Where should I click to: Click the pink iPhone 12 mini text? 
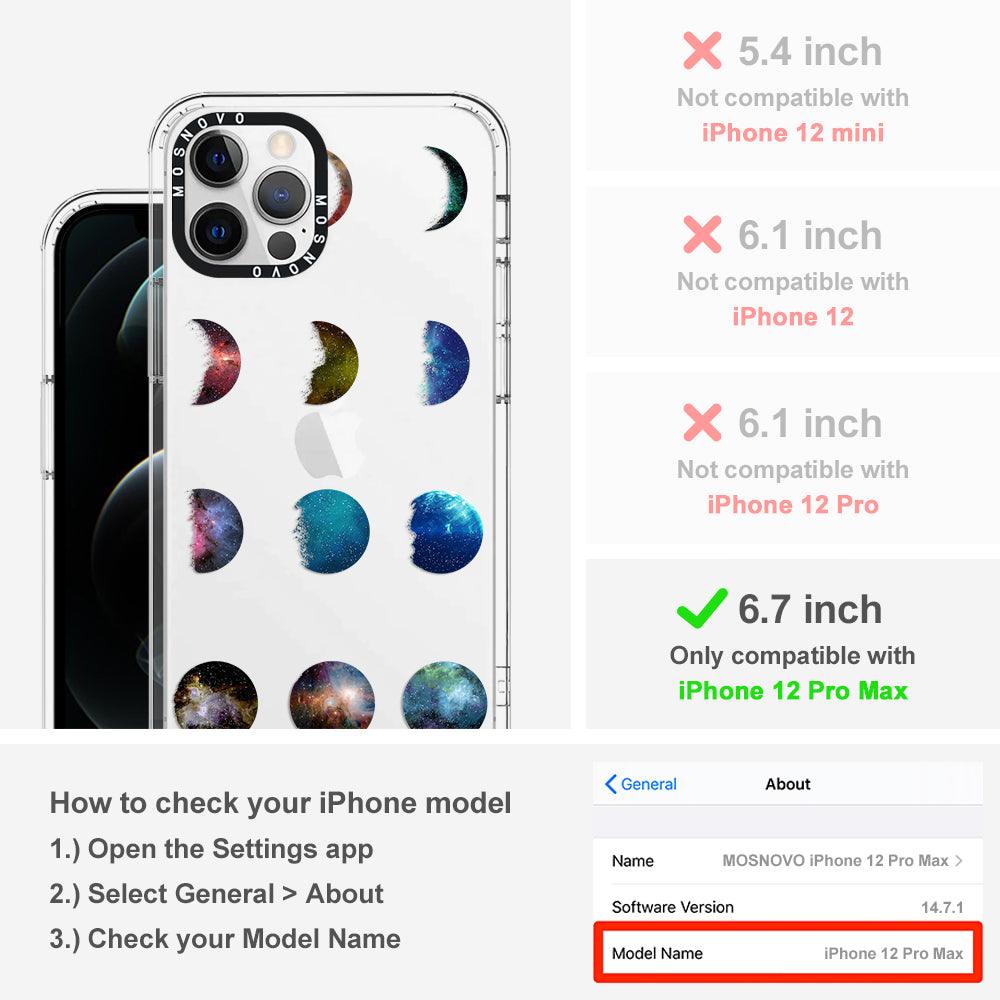pos(793,133)
